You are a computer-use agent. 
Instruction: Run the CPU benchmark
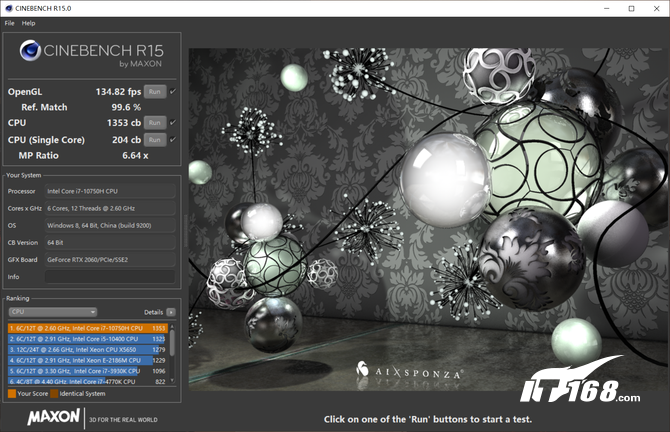(x=154, y=123)
